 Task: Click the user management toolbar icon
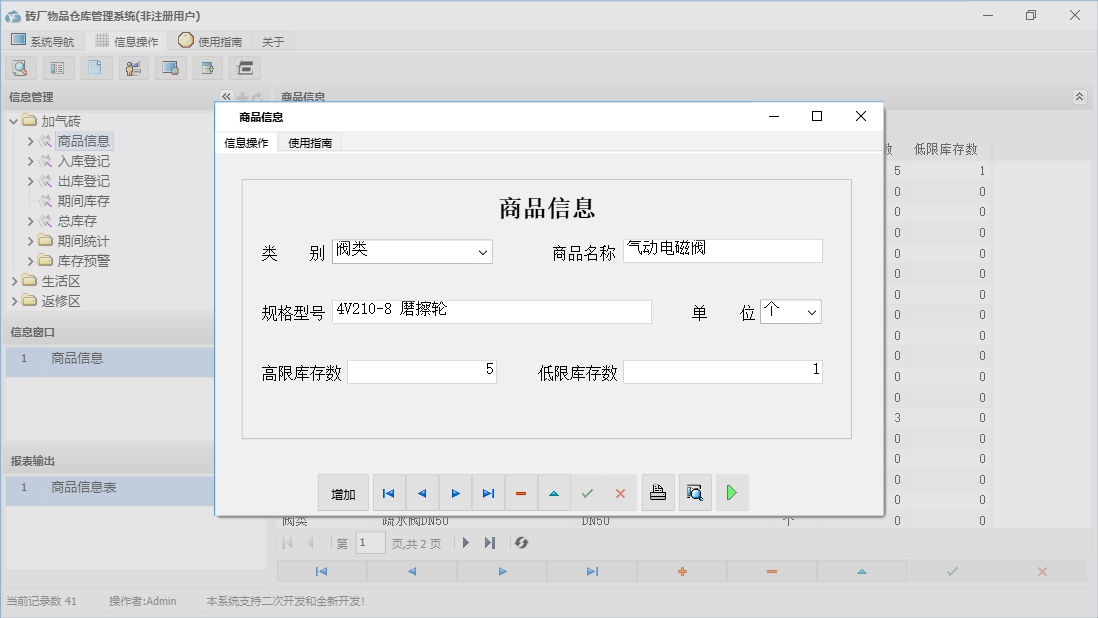click(x=133, y=67)
